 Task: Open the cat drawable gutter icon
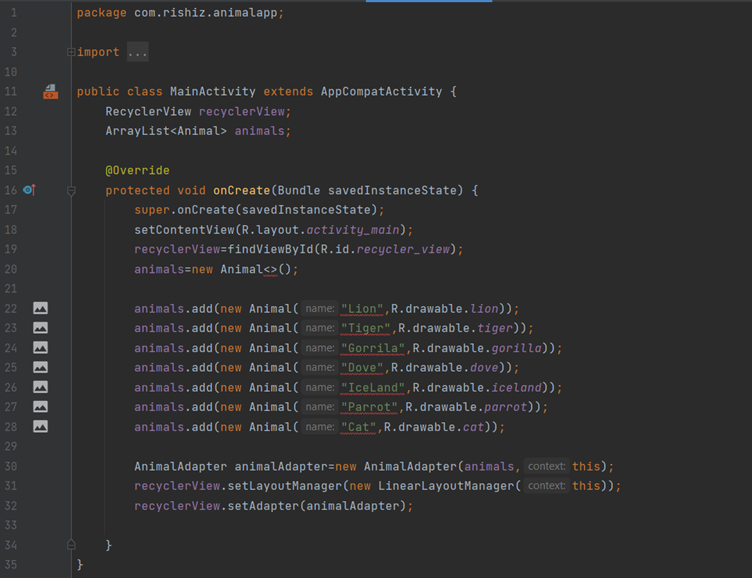point(40,426)
